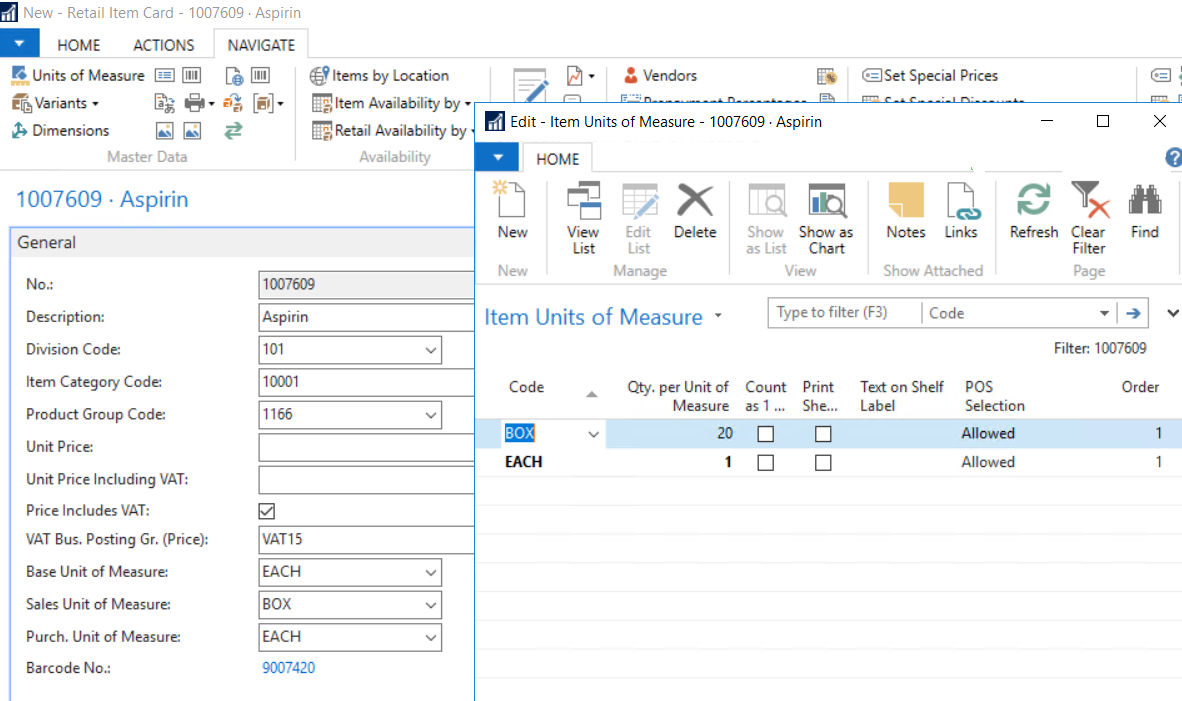This screenshot has width=1182, height=701.
Task: Click application icon in Item Units title bar
Action: pyautogui.click(x=495, y=121)
